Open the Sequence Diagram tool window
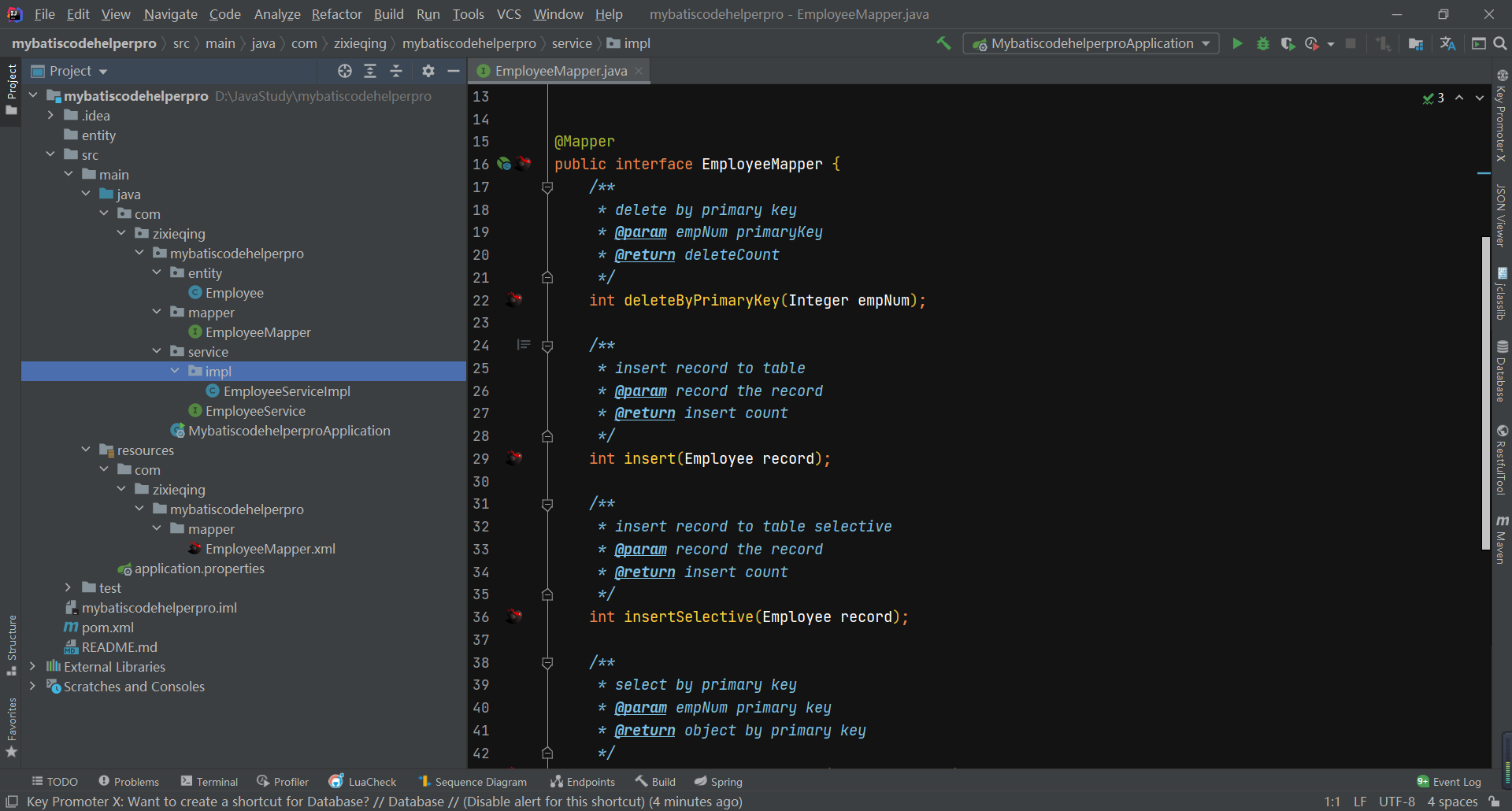Viewport: 1512px width, 811px height. pyautogui.click(x=472, y=782)
